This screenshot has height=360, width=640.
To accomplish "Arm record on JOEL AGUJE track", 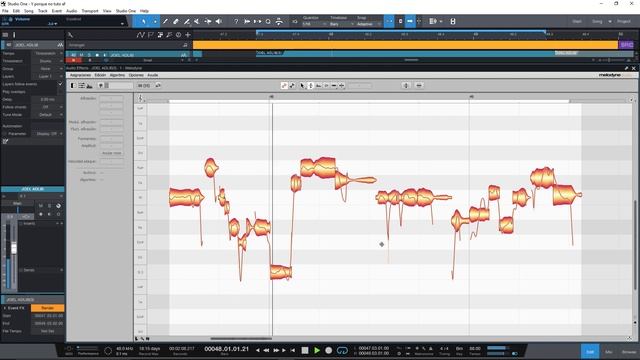I will tap(97, 55).
